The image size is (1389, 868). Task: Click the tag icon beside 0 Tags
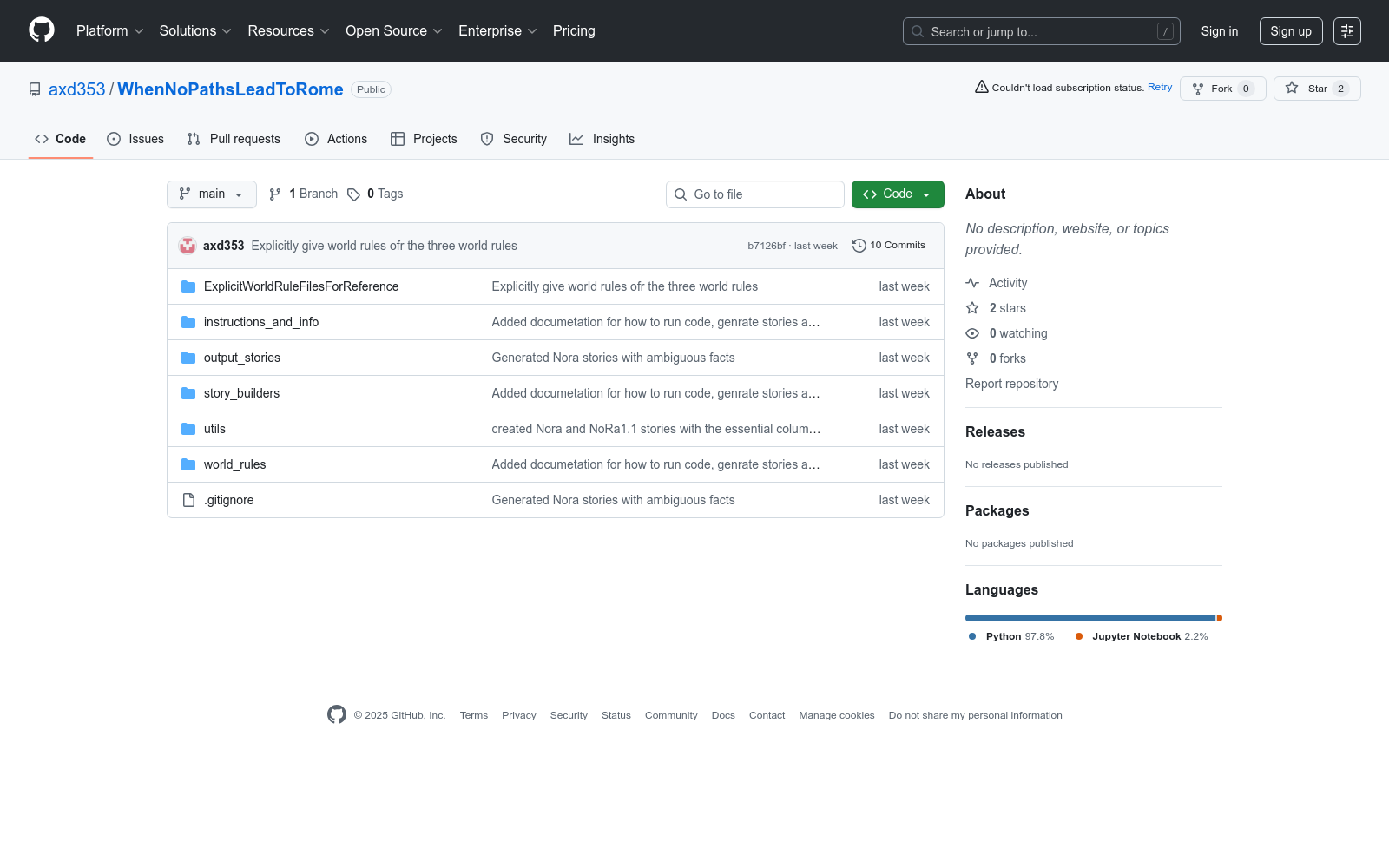[353, 194]
